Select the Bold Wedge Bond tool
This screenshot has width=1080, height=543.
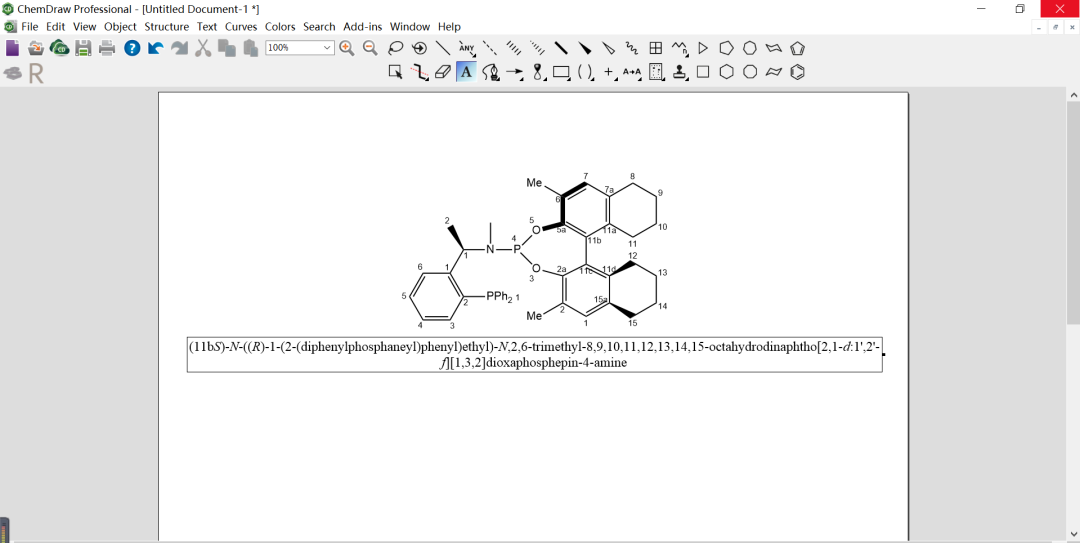pyautogui.click(x=585, y=48)
